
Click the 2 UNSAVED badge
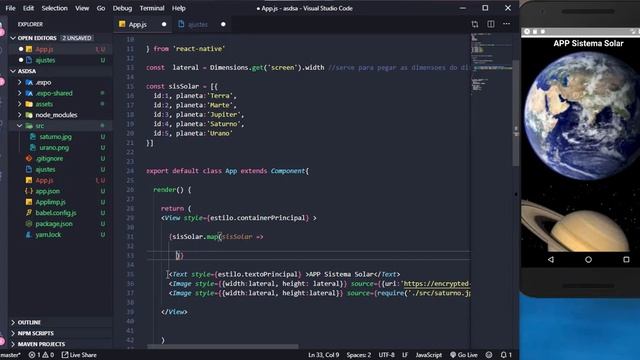[77, 38]
